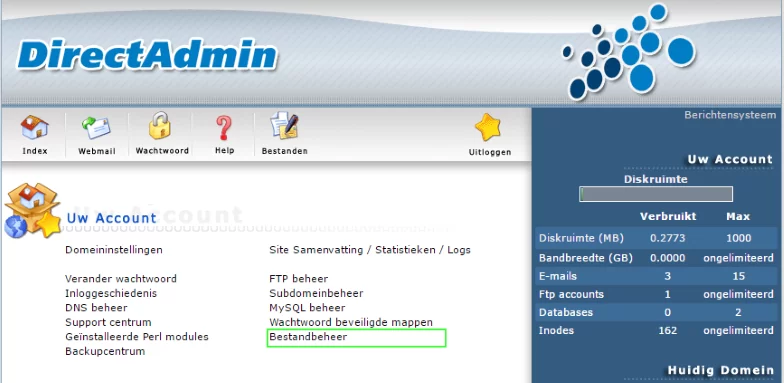Click the Index toolbar label

click(34, 151)
